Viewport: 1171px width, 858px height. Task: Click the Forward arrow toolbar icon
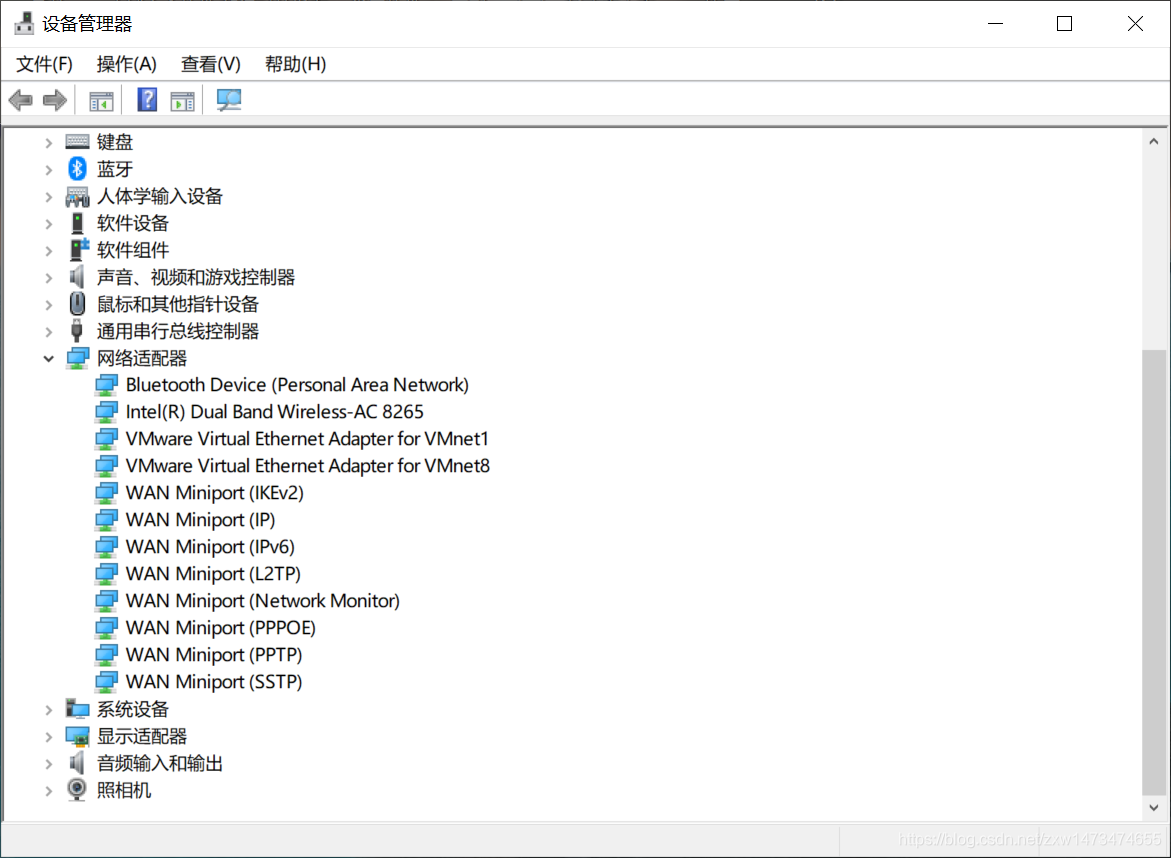[55, 100]
